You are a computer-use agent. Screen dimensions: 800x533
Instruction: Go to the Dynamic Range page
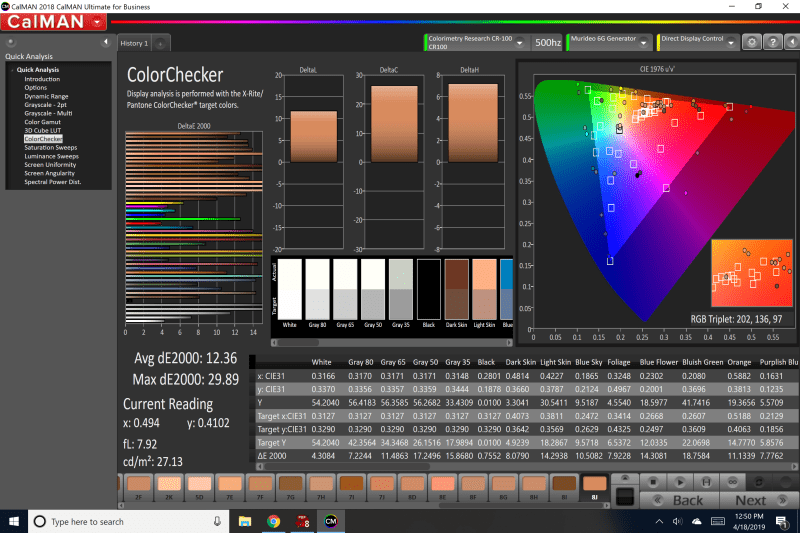(46, 96)
